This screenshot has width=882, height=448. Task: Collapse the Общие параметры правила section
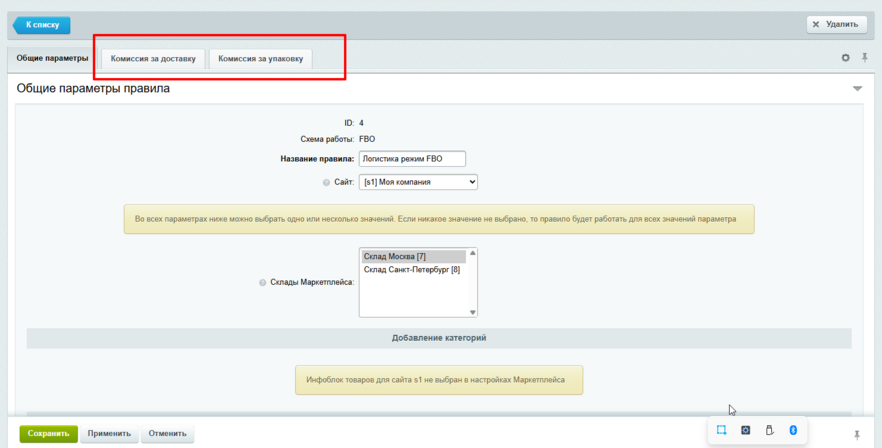pos(857,89)
